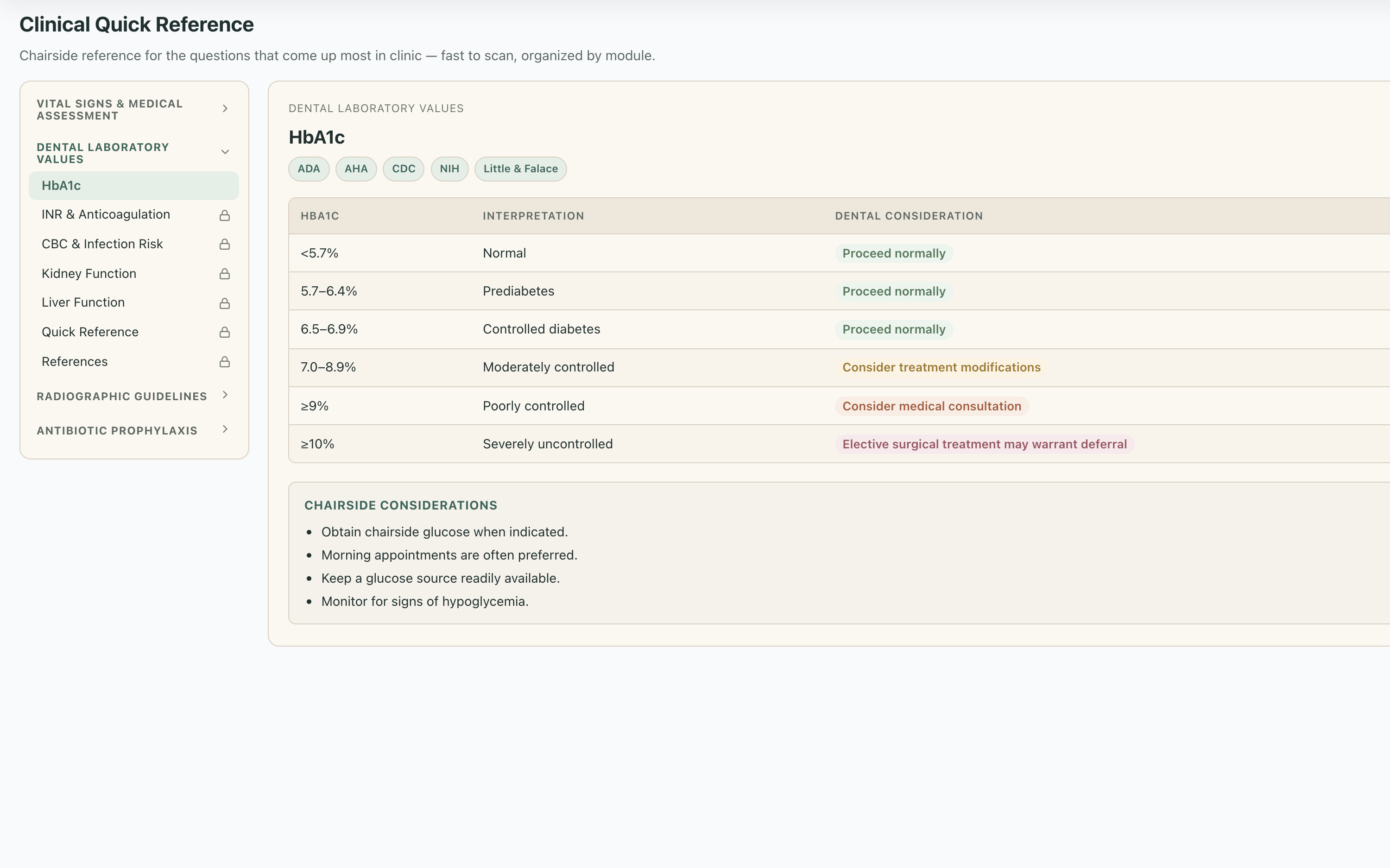Open the Vital Signs & Medical Assessment section
The image size is (1390, 868).
134,110
